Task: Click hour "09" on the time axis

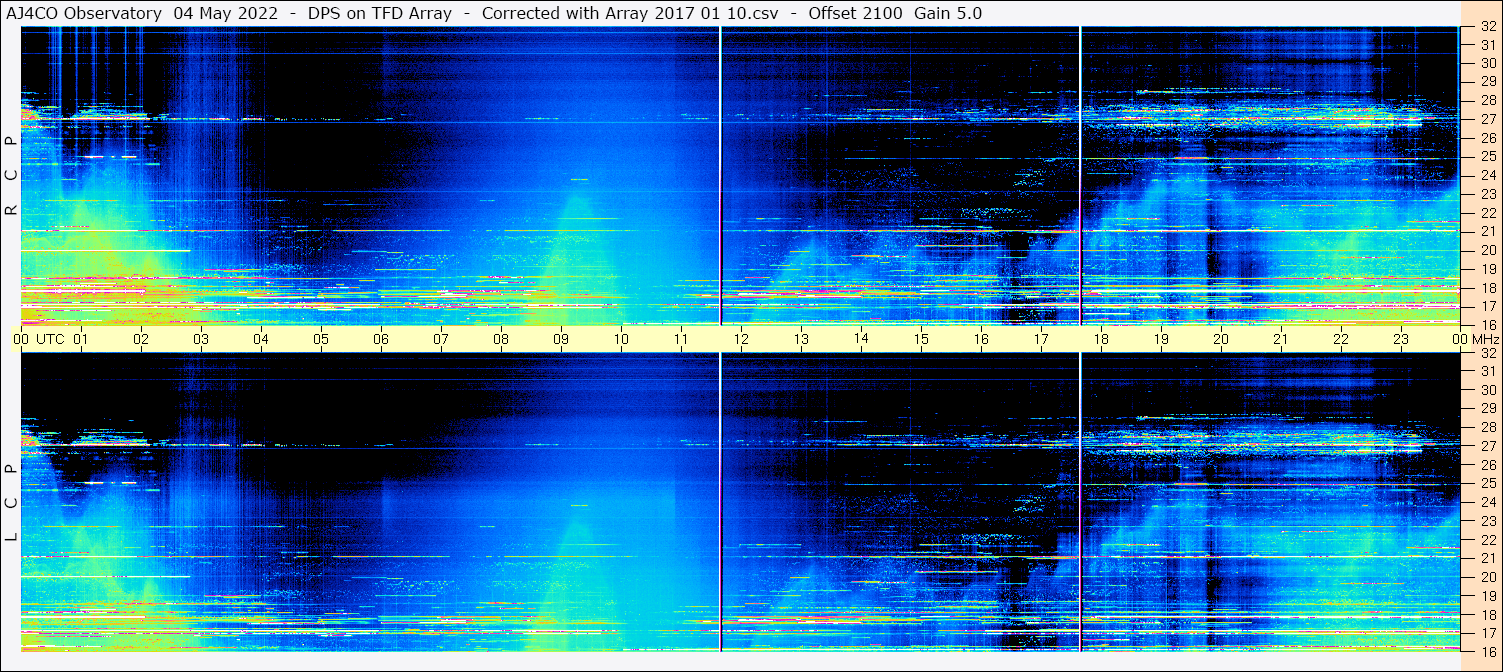Action: 561,339
